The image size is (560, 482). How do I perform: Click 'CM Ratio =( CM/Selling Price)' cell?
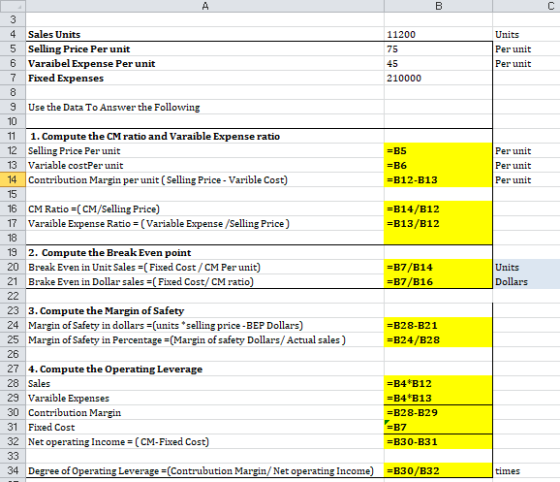click(205, 209)
